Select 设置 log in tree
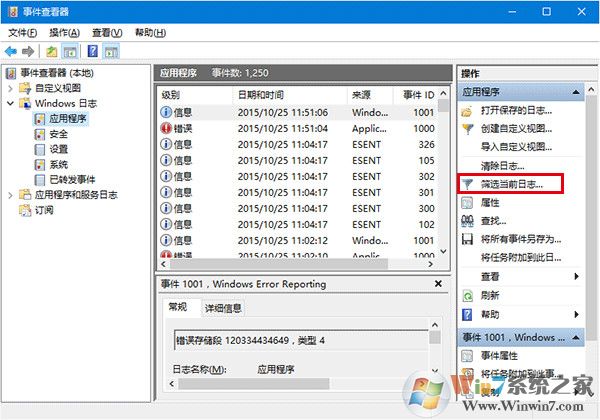Screen dimensions: 600x420 58,149
